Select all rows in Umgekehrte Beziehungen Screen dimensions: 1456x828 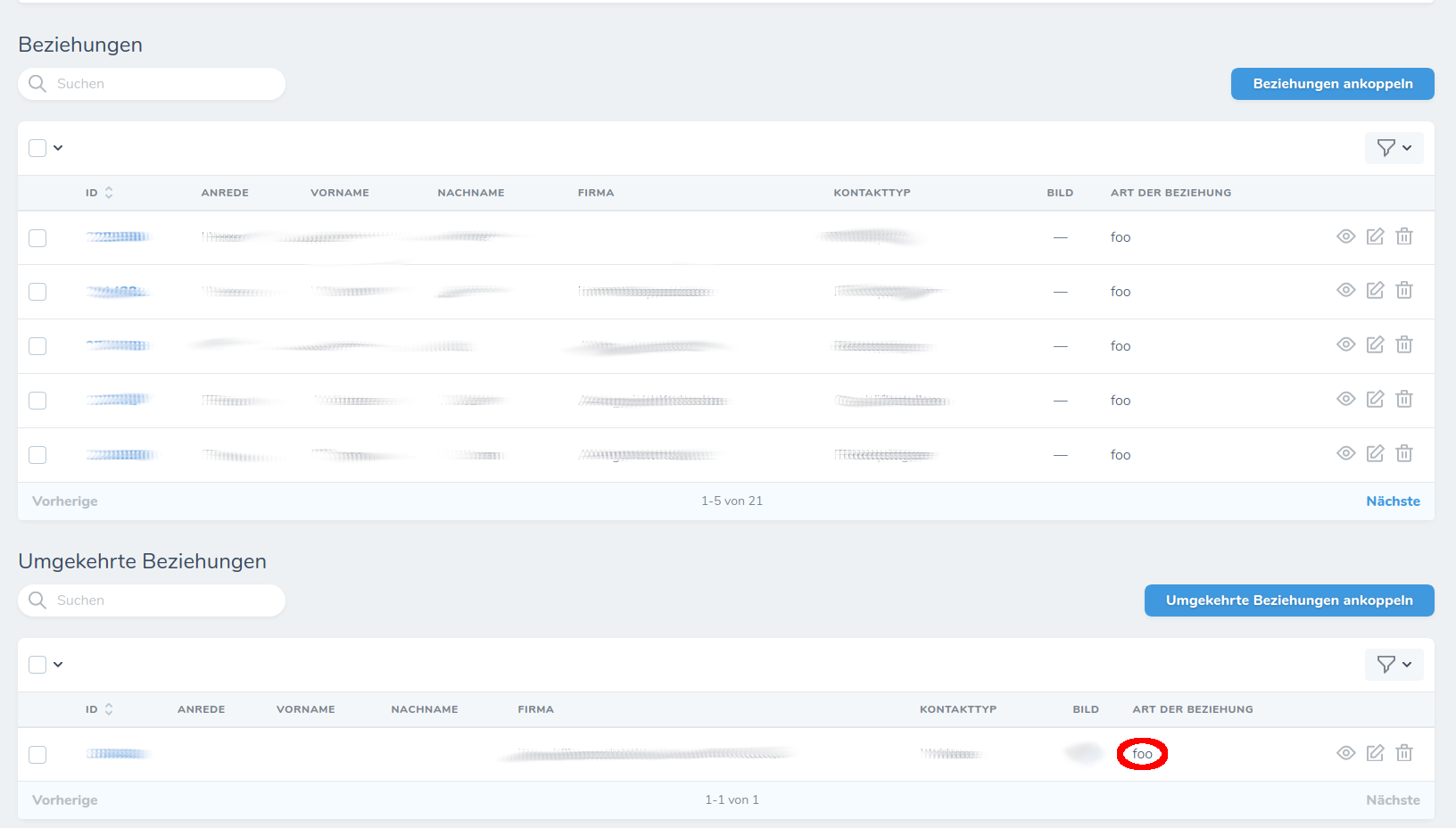pos(37,664)
